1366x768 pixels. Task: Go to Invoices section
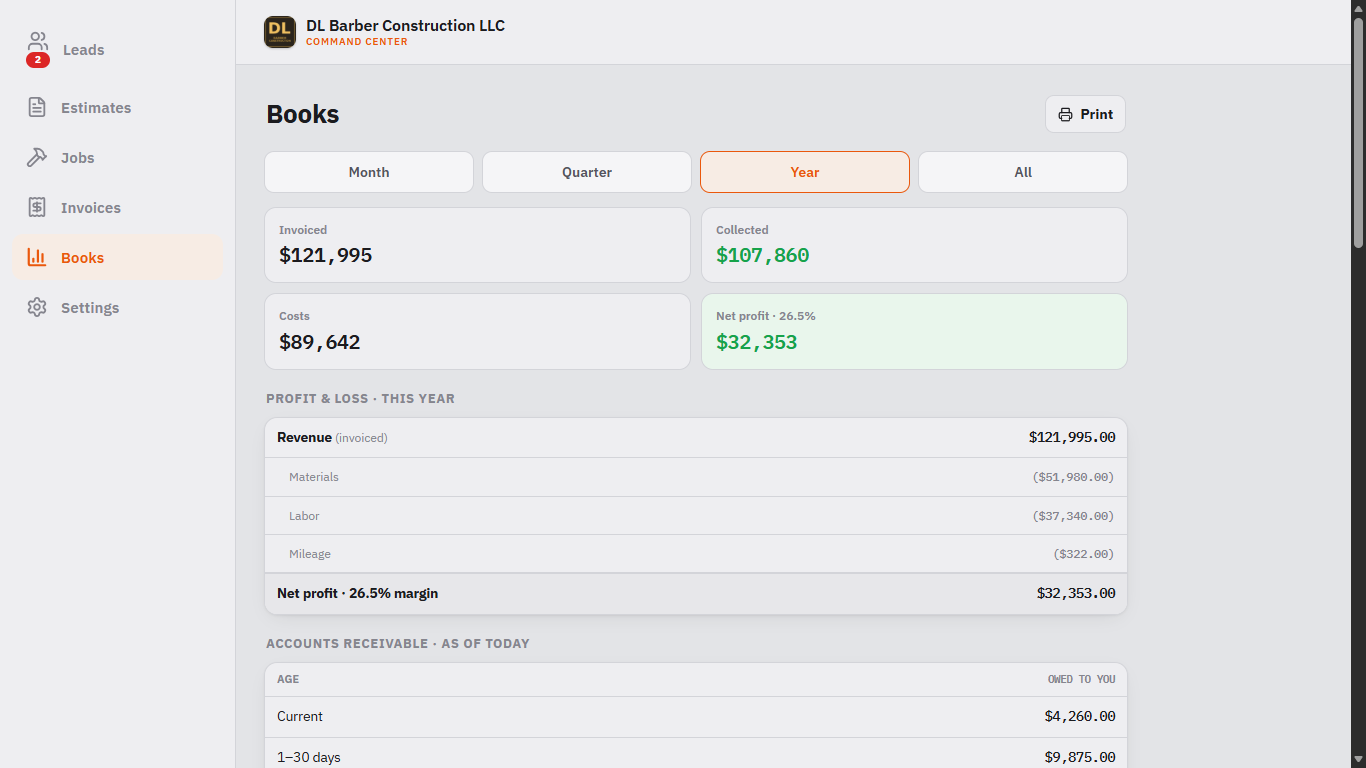pyautogui.click(x=118, y=208)
